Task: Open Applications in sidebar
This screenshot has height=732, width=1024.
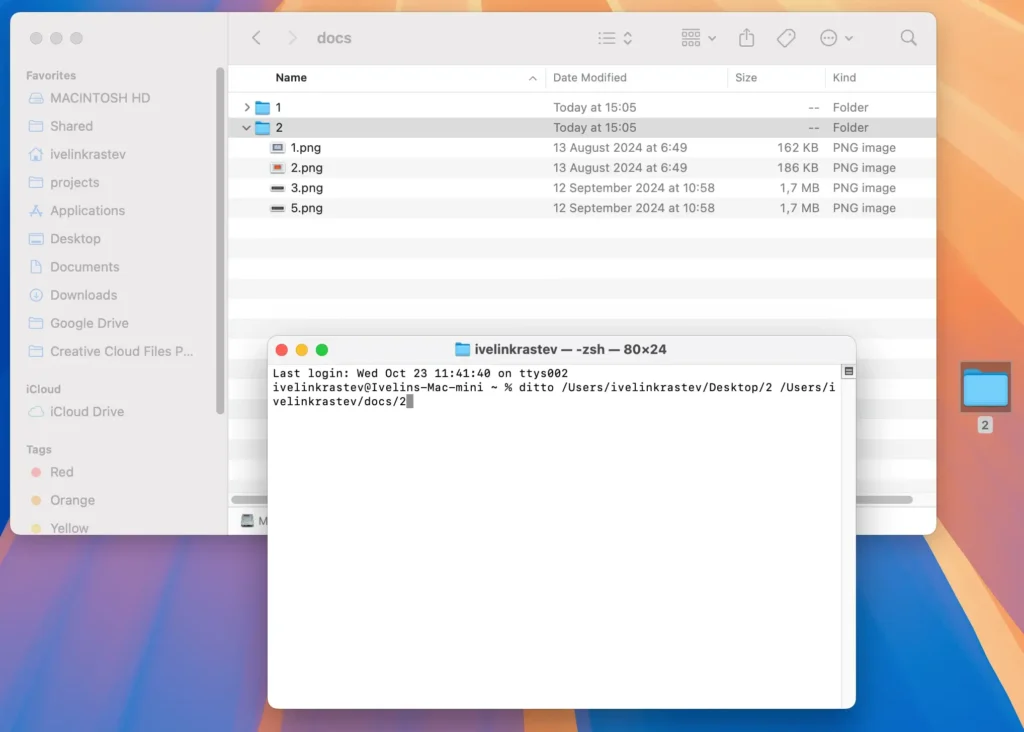Action: point(88,210)
